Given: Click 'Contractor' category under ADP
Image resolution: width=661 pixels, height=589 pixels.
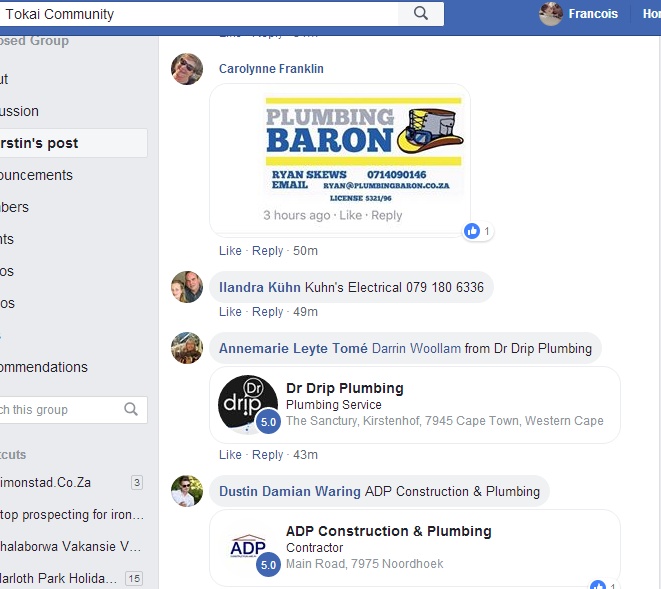Looking at the screenshot, I should (314, 548).
